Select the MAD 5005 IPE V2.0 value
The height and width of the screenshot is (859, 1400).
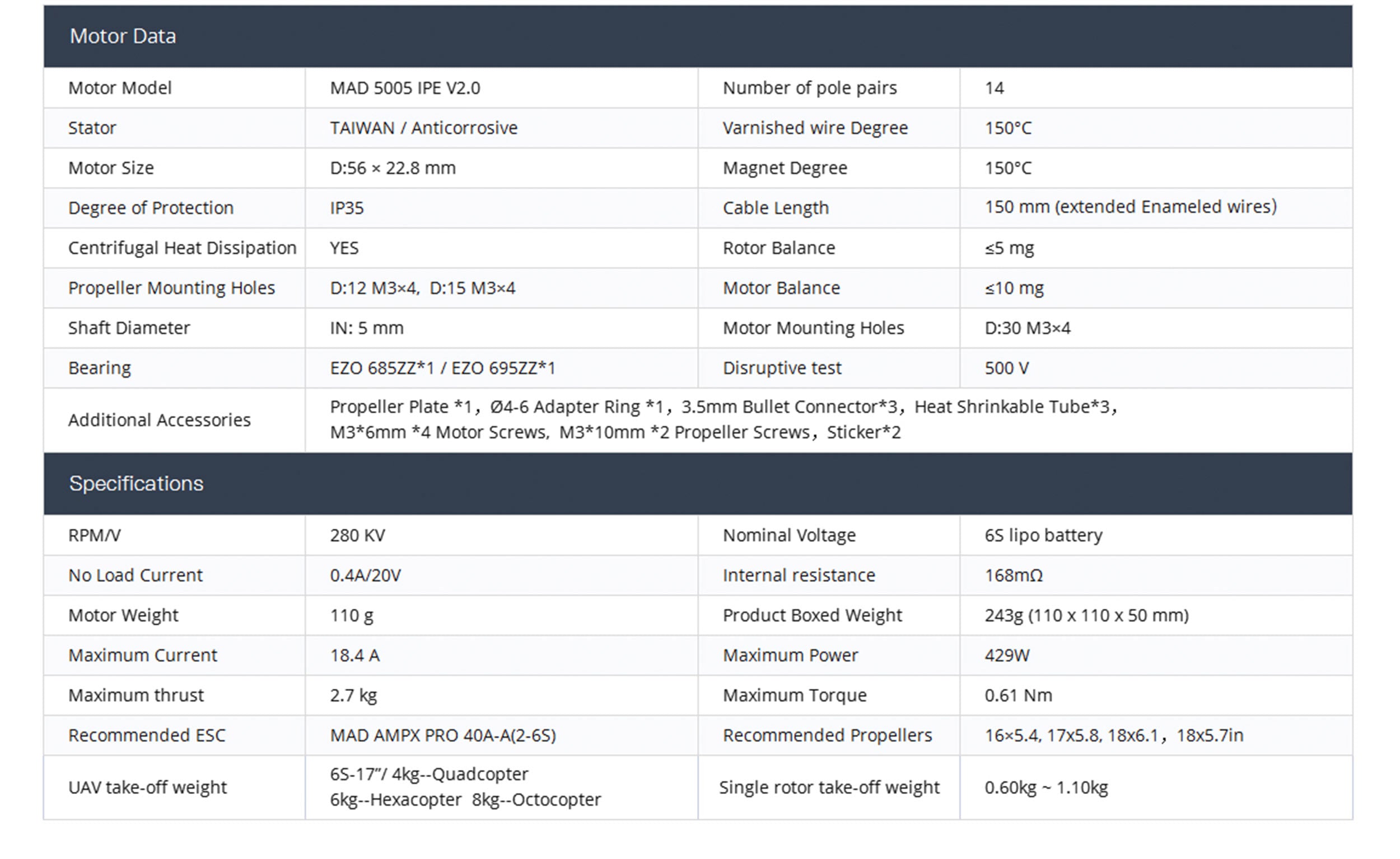405,88
